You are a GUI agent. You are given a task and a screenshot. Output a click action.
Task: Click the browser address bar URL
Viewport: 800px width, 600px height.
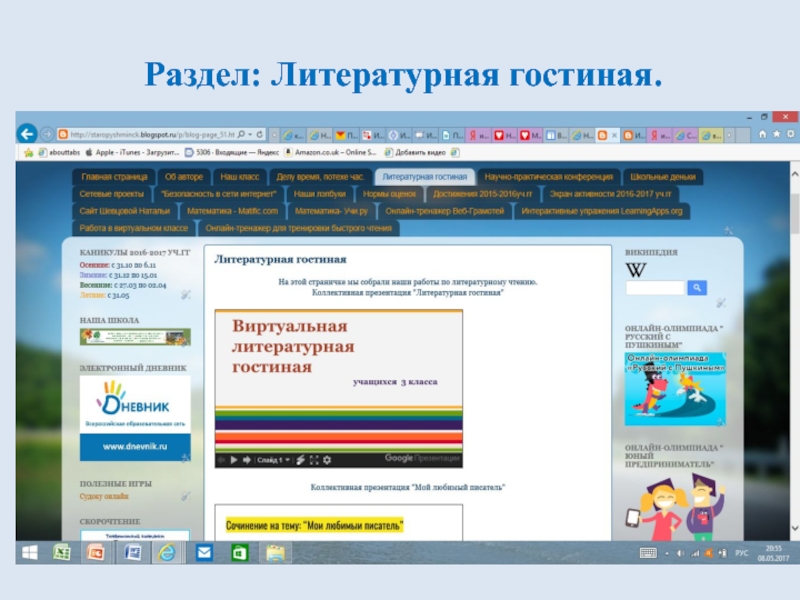(x=152, y=135)
